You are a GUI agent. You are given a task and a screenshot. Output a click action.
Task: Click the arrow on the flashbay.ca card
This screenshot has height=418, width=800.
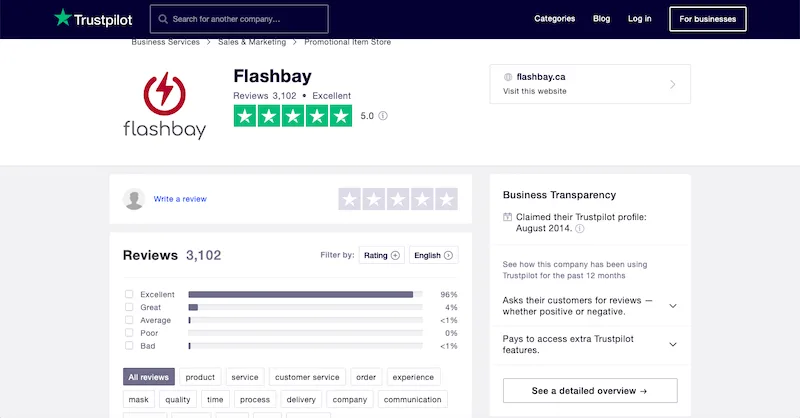pos(672,84)
